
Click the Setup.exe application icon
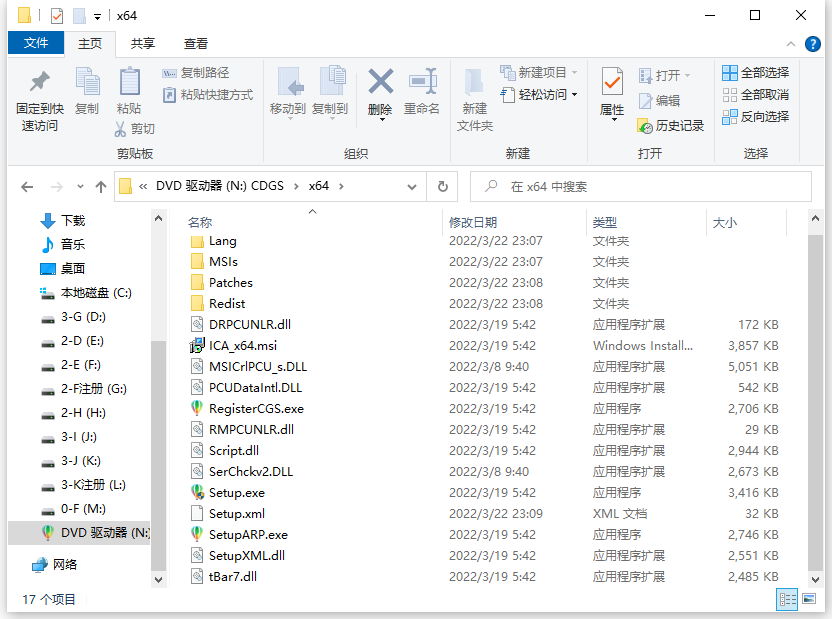coord(197,493)
